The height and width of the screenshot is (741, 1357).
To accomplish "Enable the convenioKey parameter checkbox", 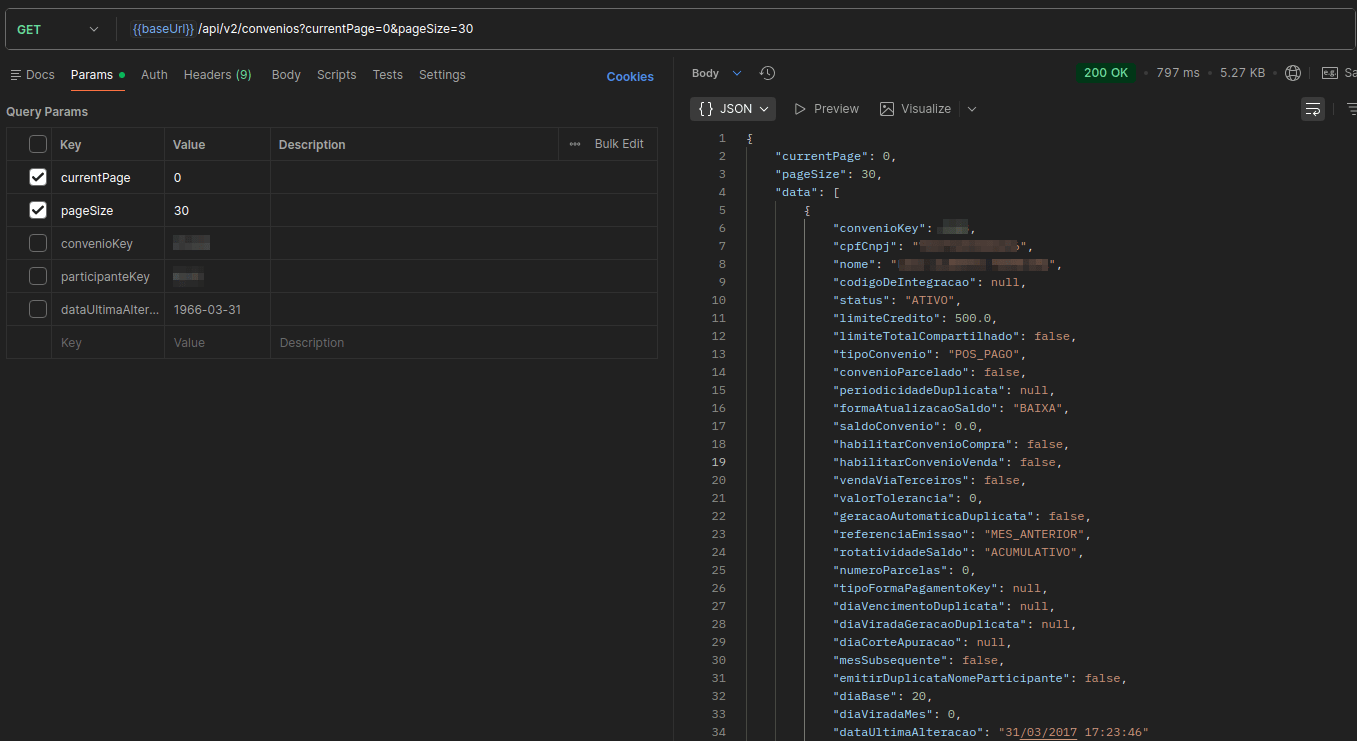I will pyautogui.click(x=38, y=243).
